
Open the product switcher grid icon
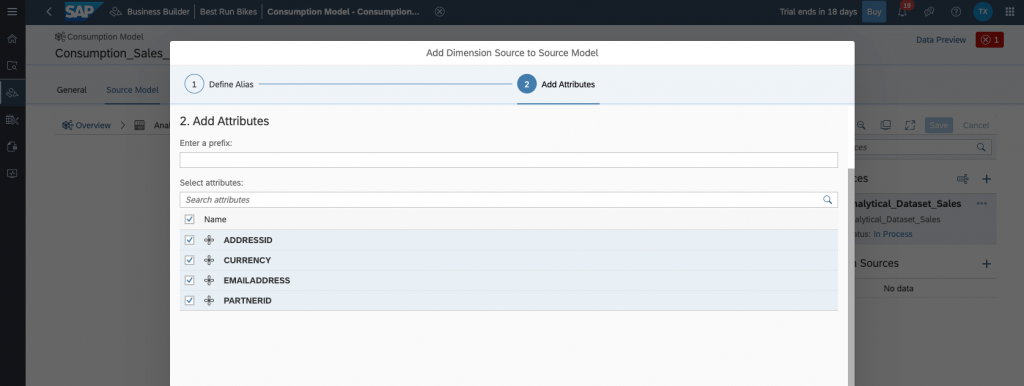[x=1010, y=12]
